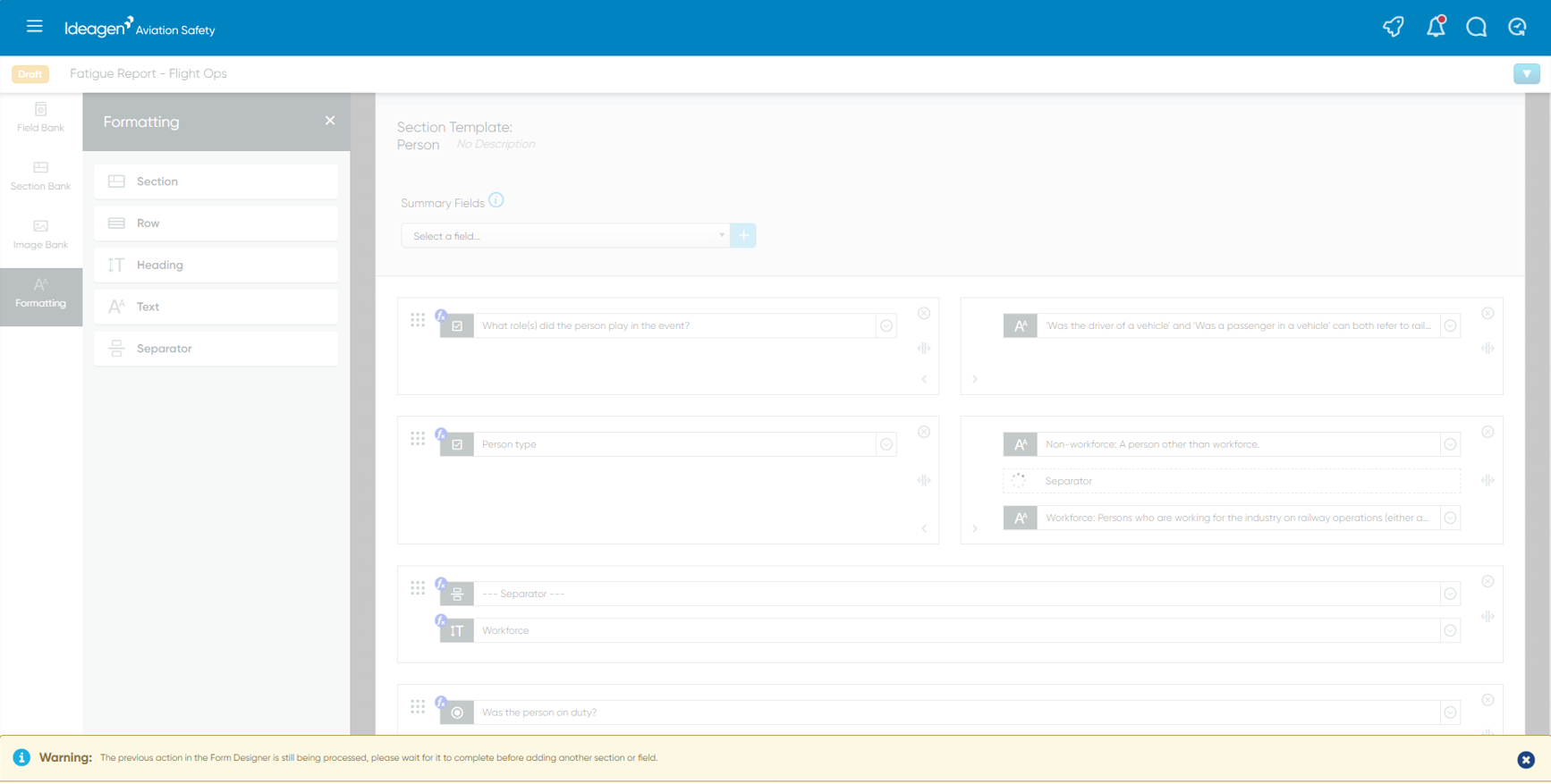
Task: Open the top-right blue dropdown arrow button
Action: (1527, 74)
